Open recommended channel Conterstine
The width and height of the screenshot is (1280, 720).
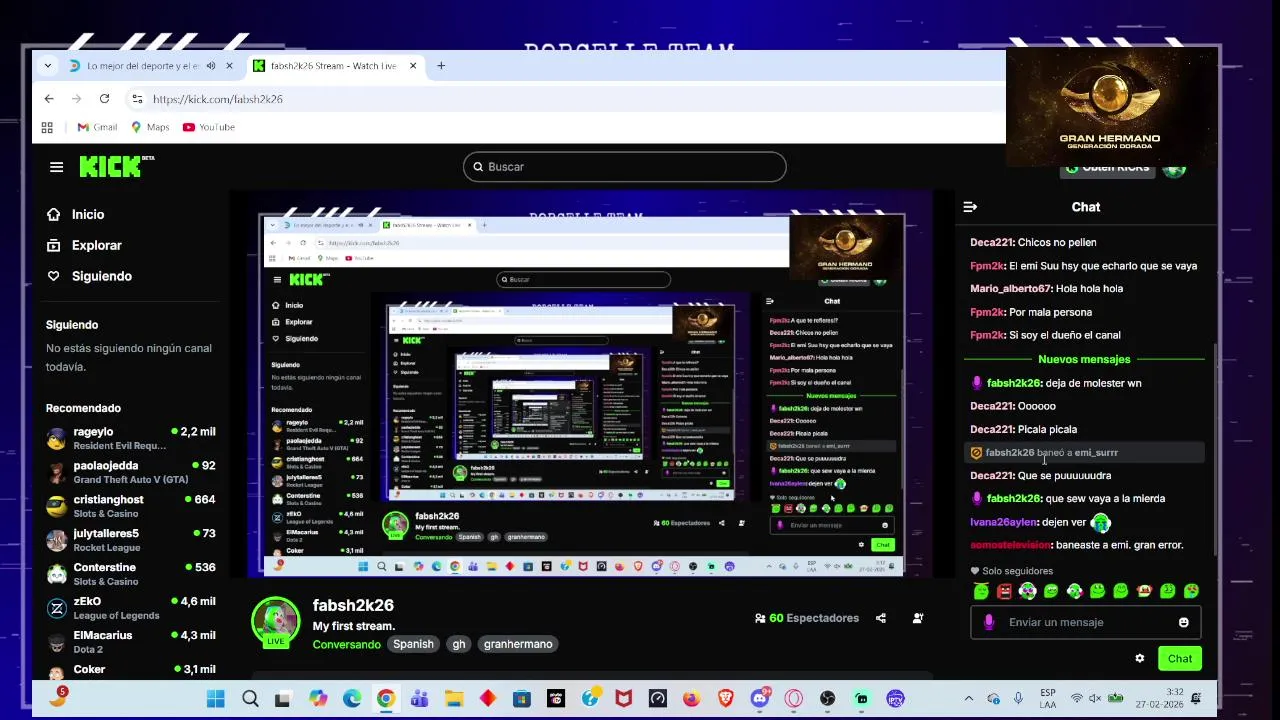pyautogui.click(x=131, y=574)
